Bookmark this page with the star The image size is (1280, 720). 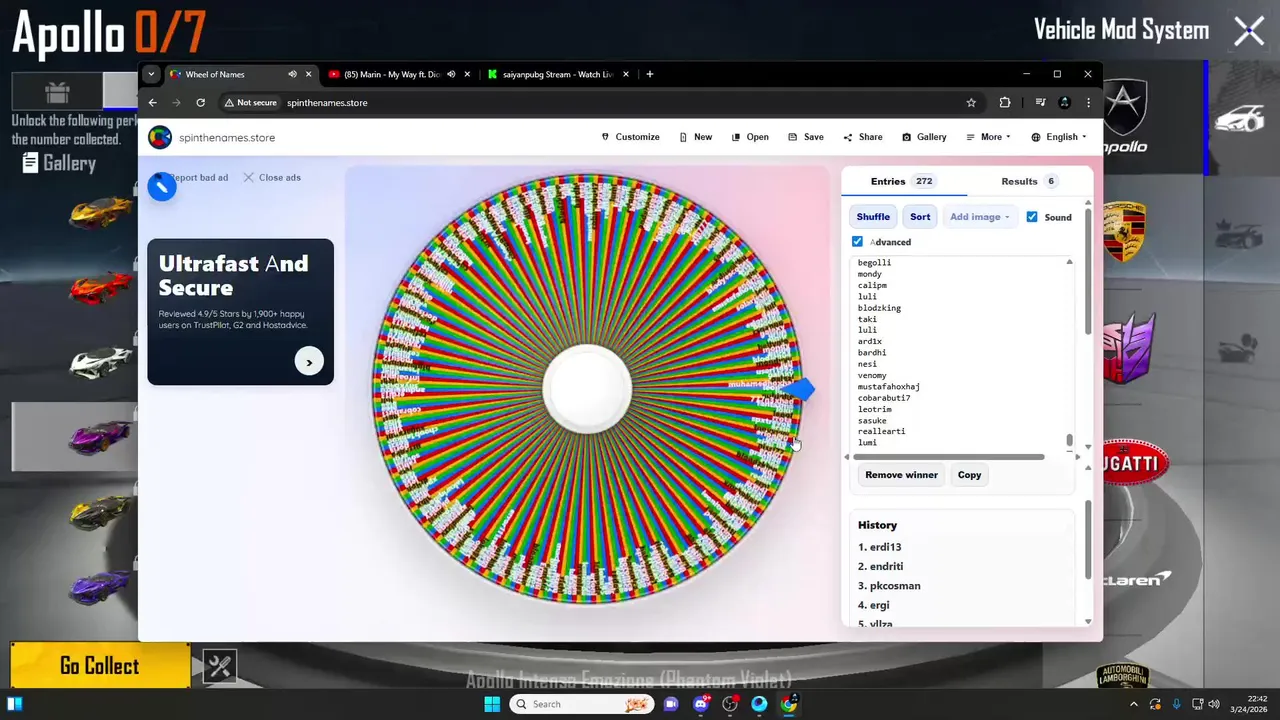coord(971,102)
